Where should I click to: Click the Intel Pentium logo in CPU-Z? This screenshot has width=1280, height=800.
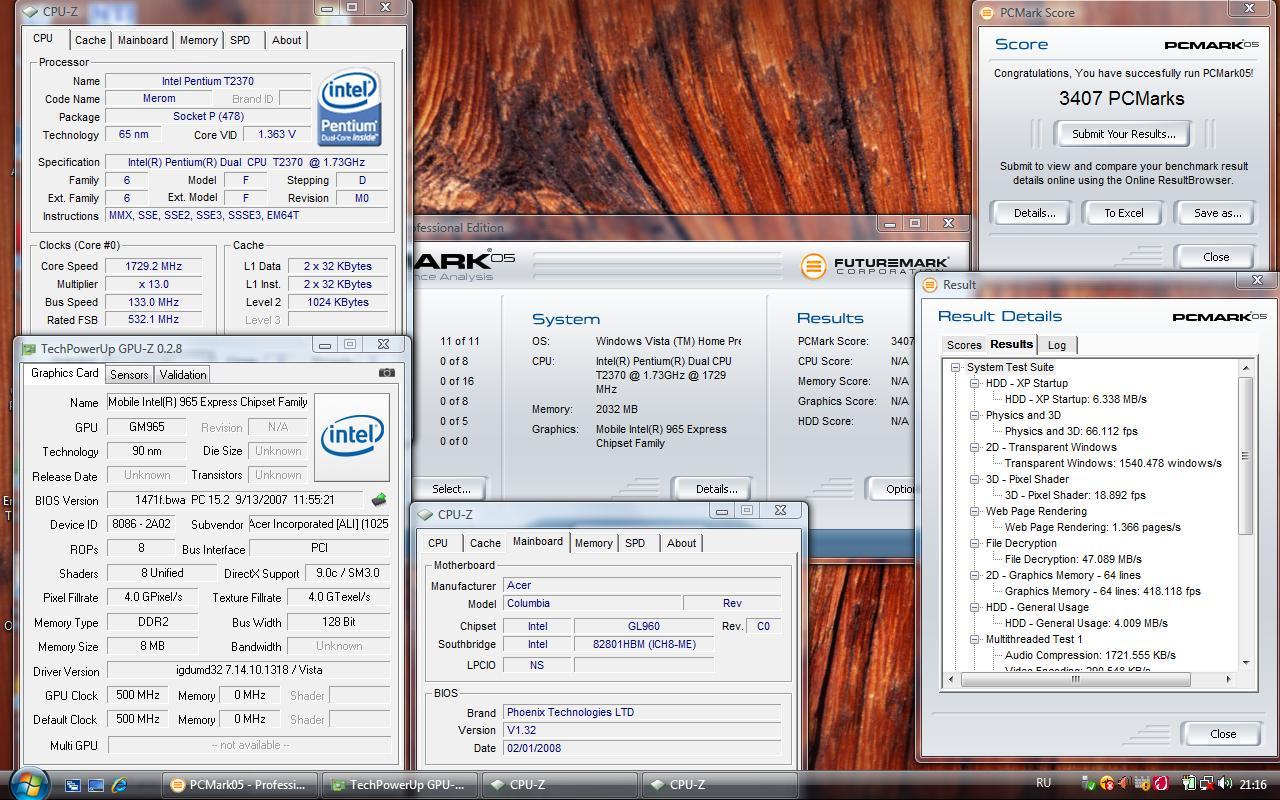pos(349,107)
